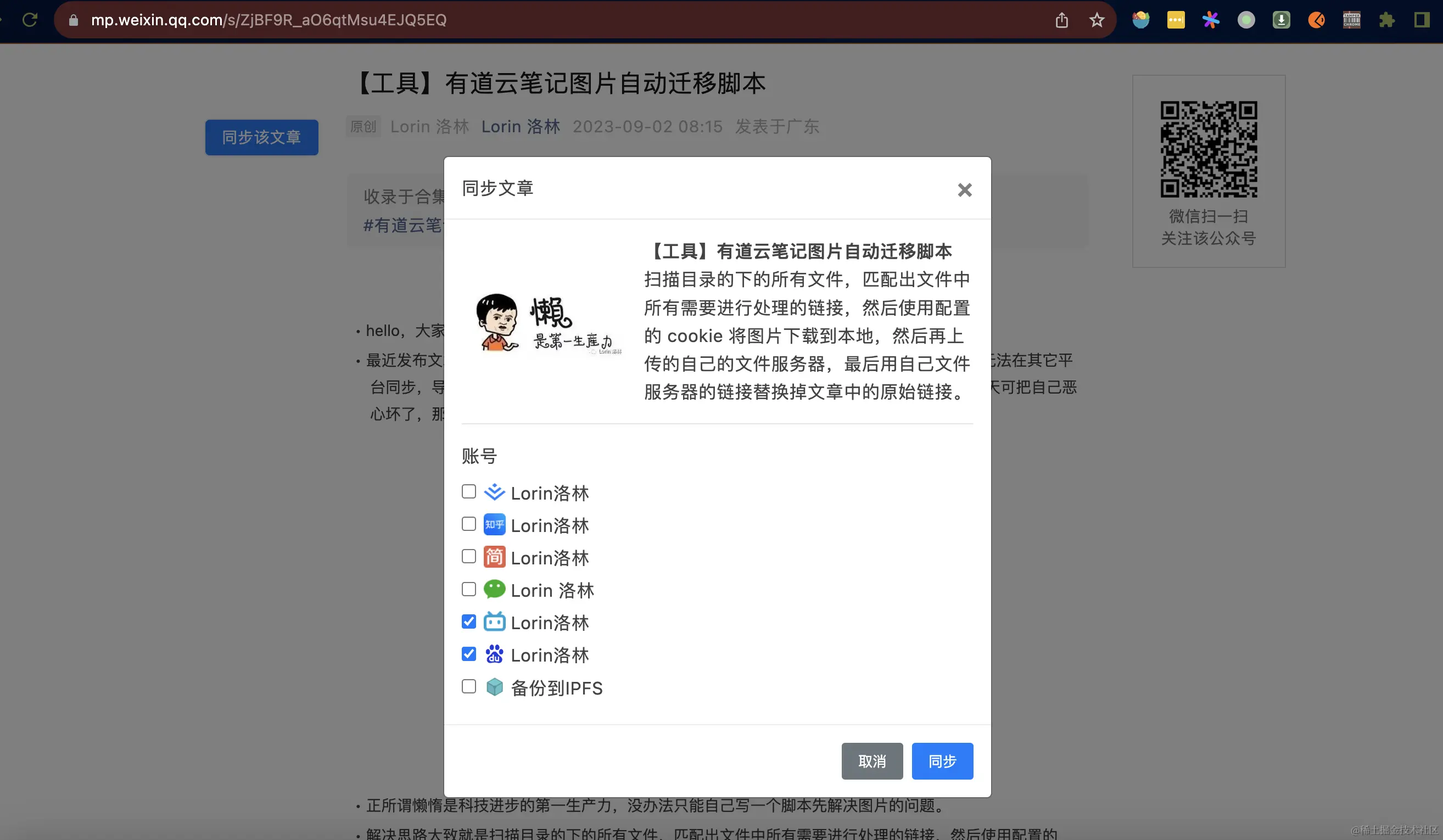Enable the 备份到IPFS checkbox

tap(468, 686)
